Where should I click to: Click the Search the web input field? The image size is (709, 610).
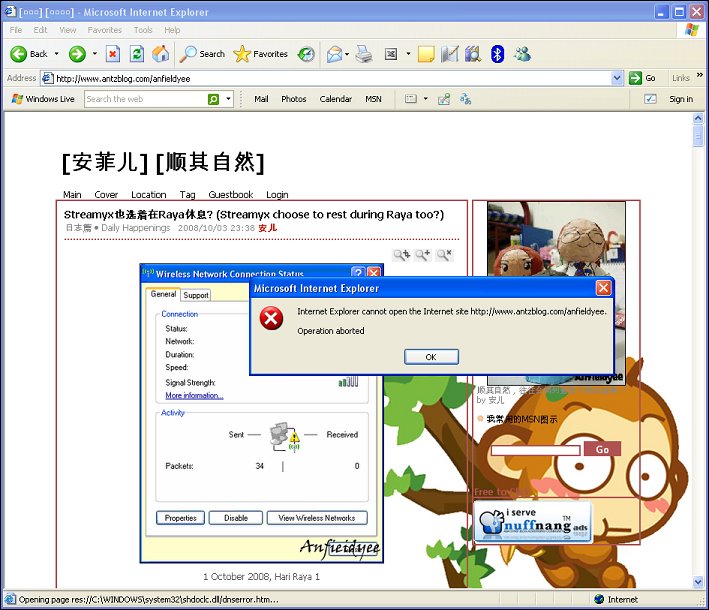tap(146, 99)
